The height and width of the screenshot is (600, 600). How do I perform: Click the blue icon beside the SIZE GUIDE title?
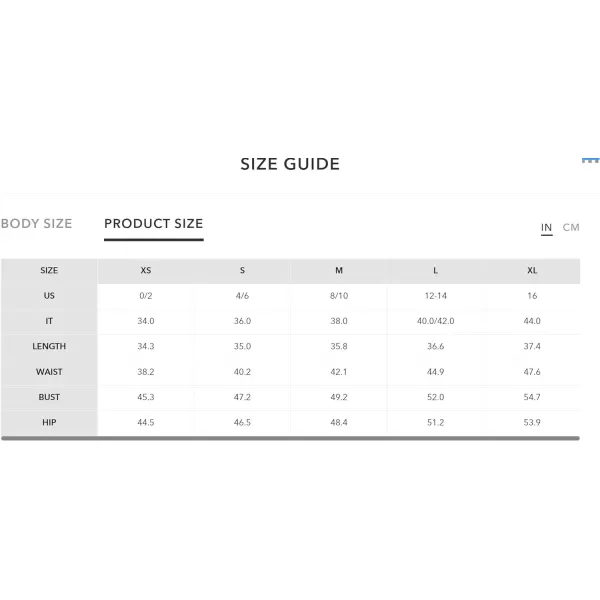click(x=590, y=160)
